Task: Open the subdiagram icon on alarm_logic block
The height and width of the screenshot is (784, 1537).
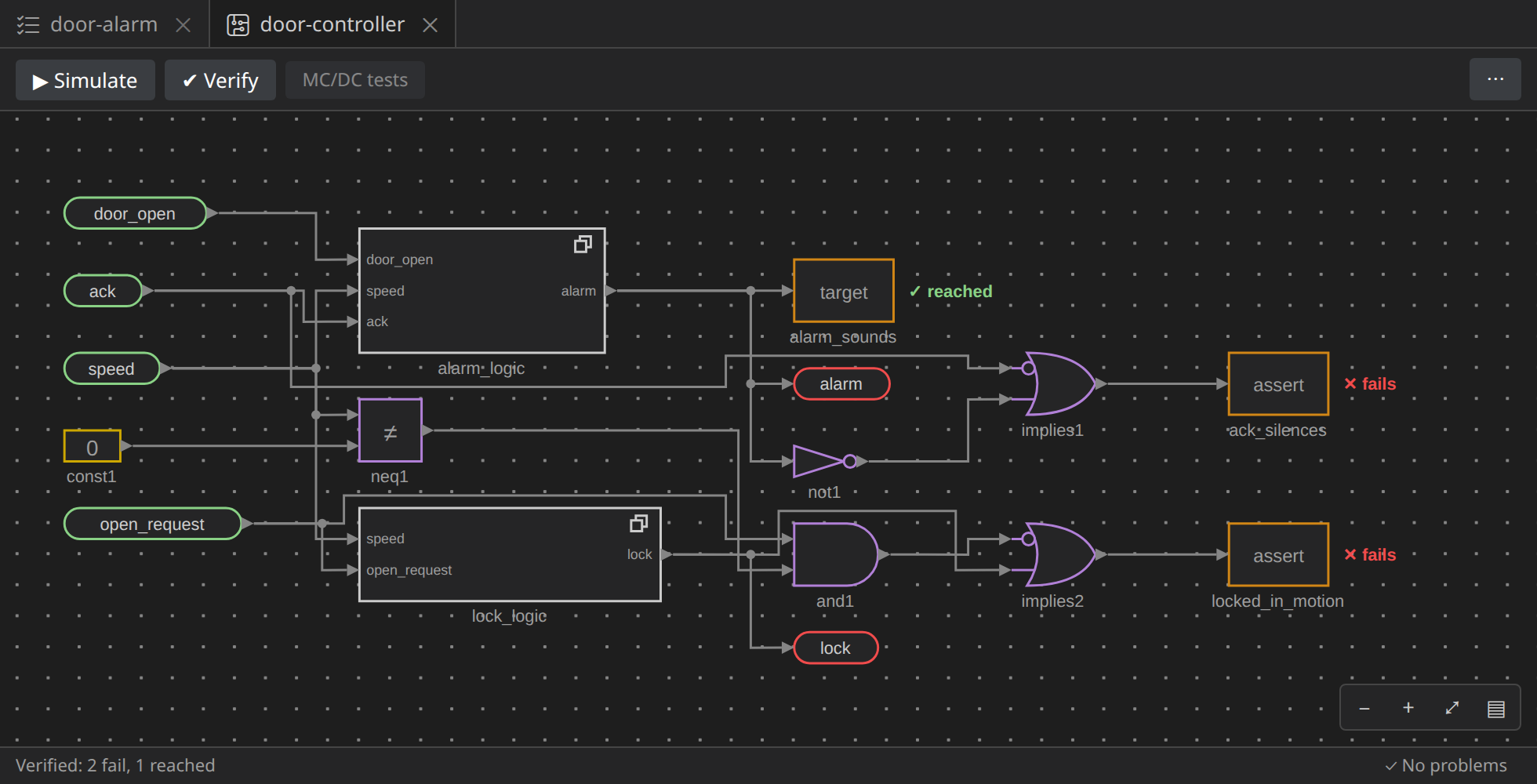Action: 583,245
